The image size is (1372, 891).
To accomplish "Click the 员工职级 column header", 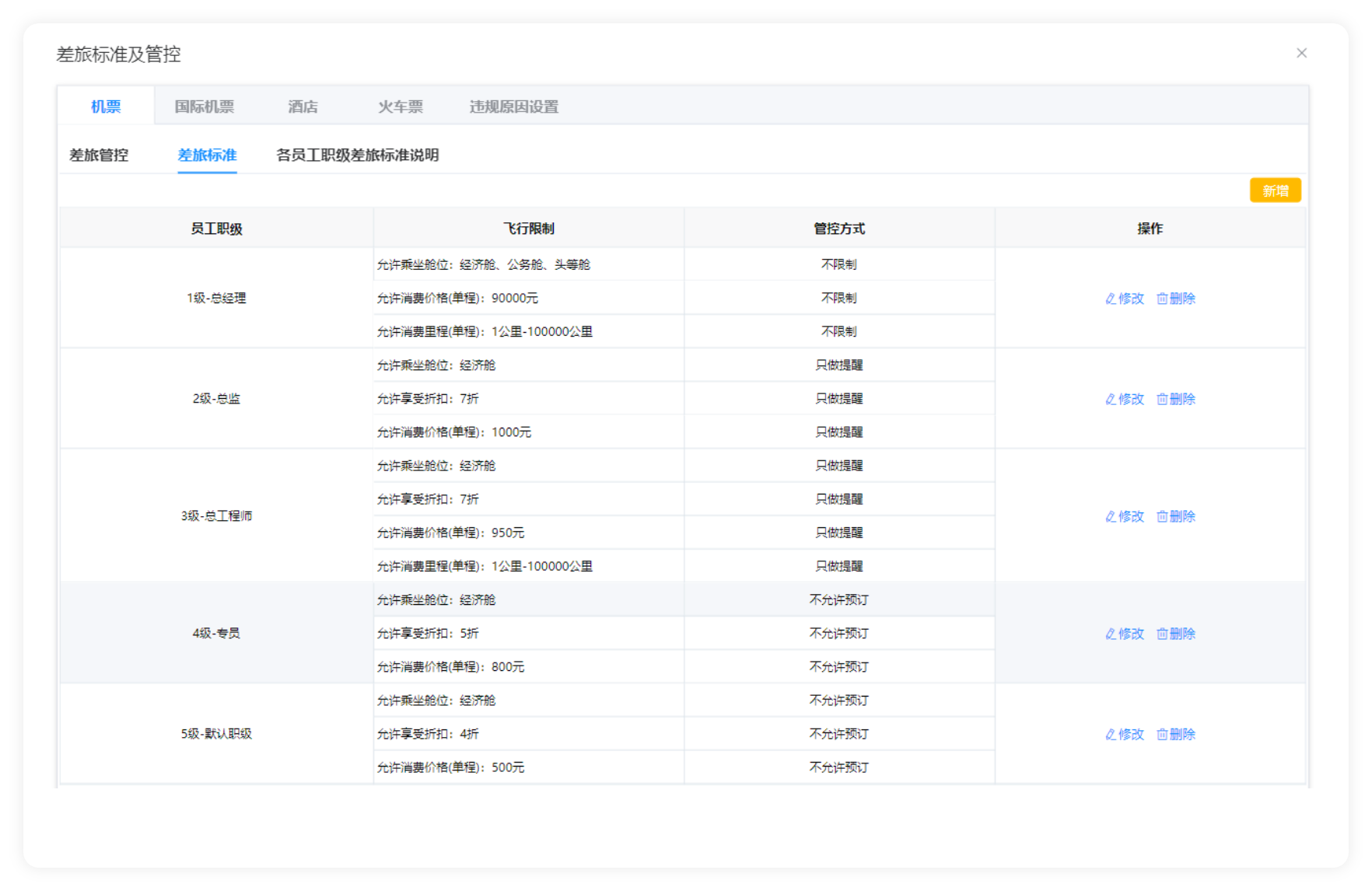I will (216, 229).
